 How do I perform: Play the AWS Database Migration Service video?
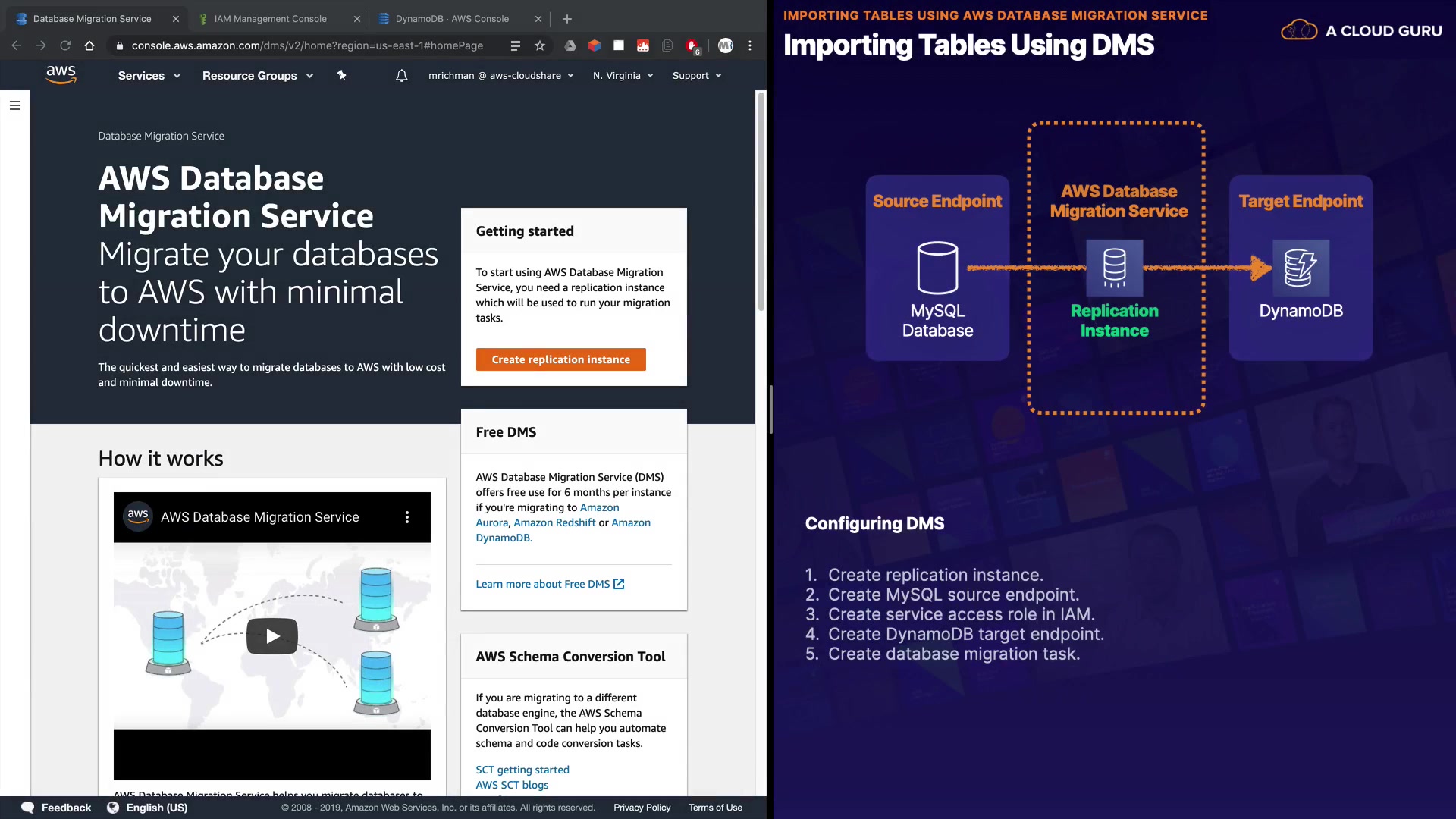point(272,636)
